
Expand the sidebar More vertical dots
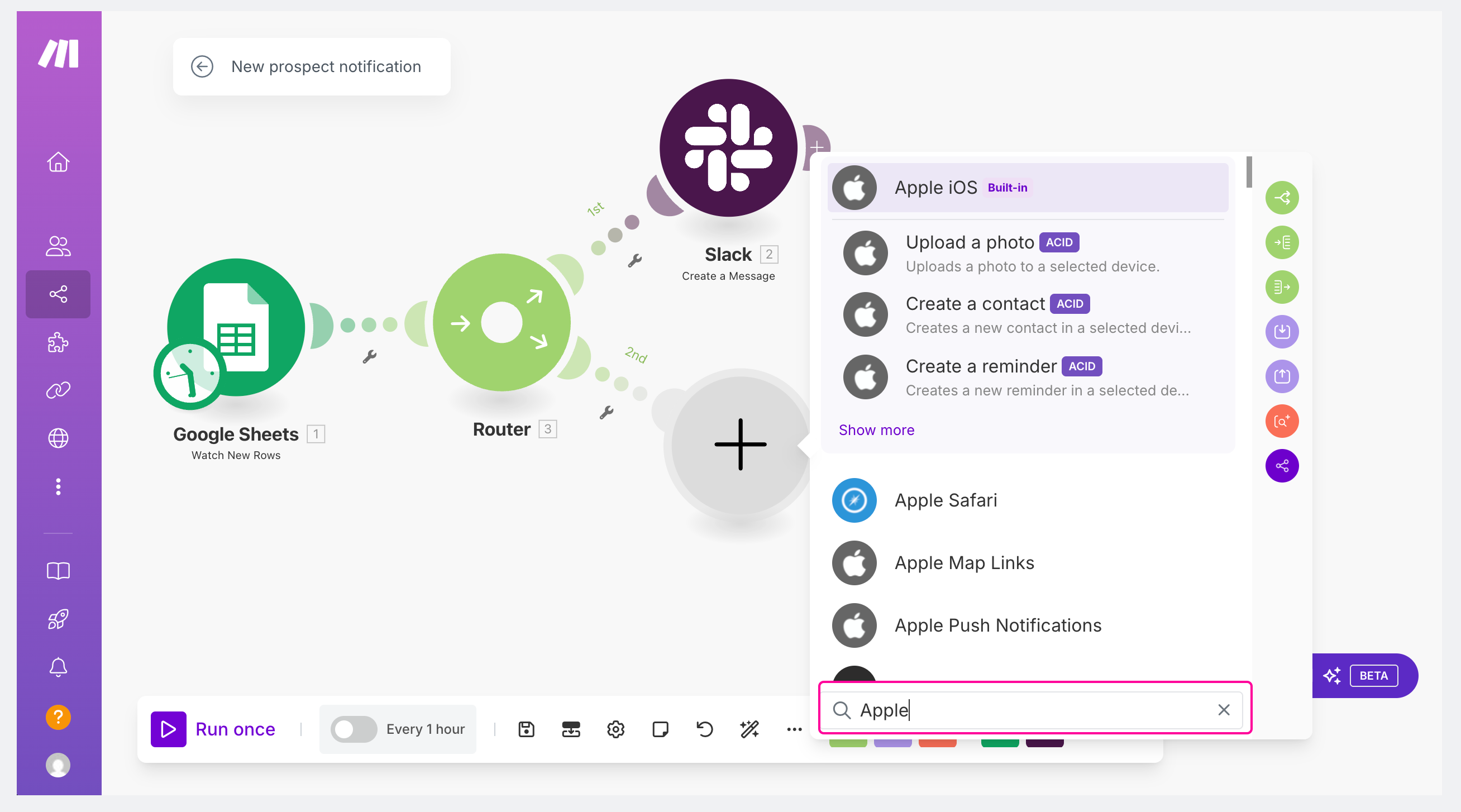58,486
